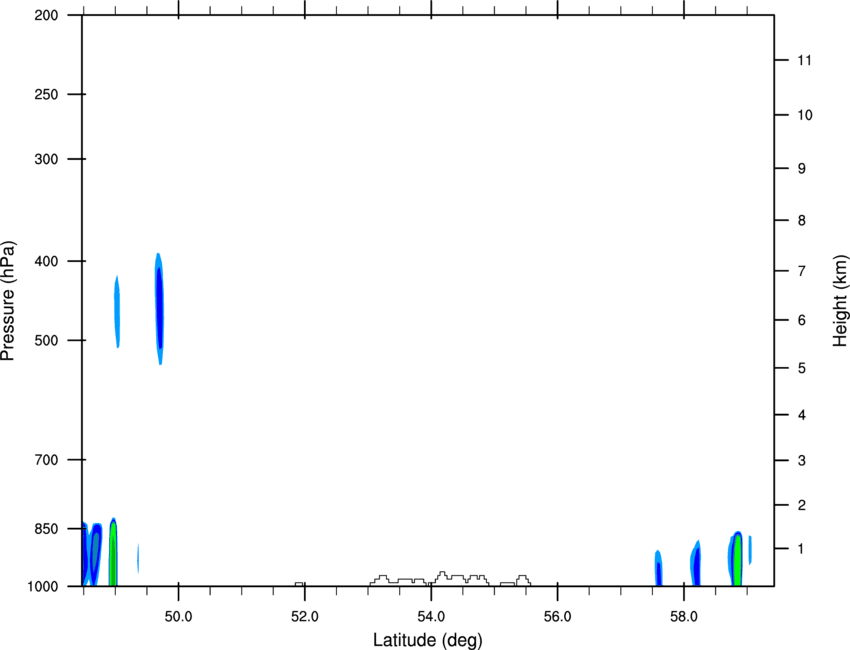Click the 200 pressure tick label
This screenshot has width=850, height=650.
pos(46,15)
